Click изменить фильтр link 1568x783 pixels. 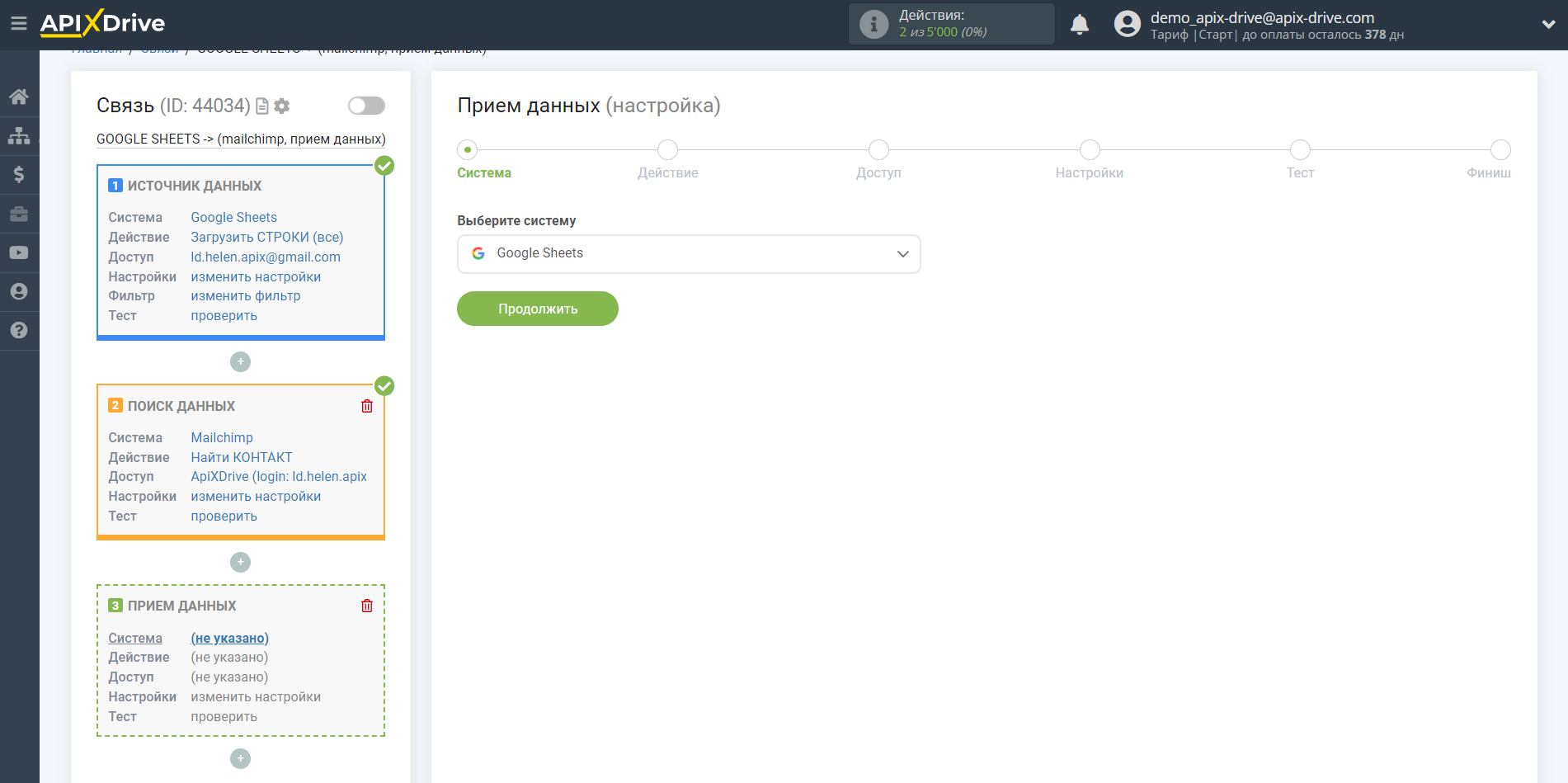[246, 295]
